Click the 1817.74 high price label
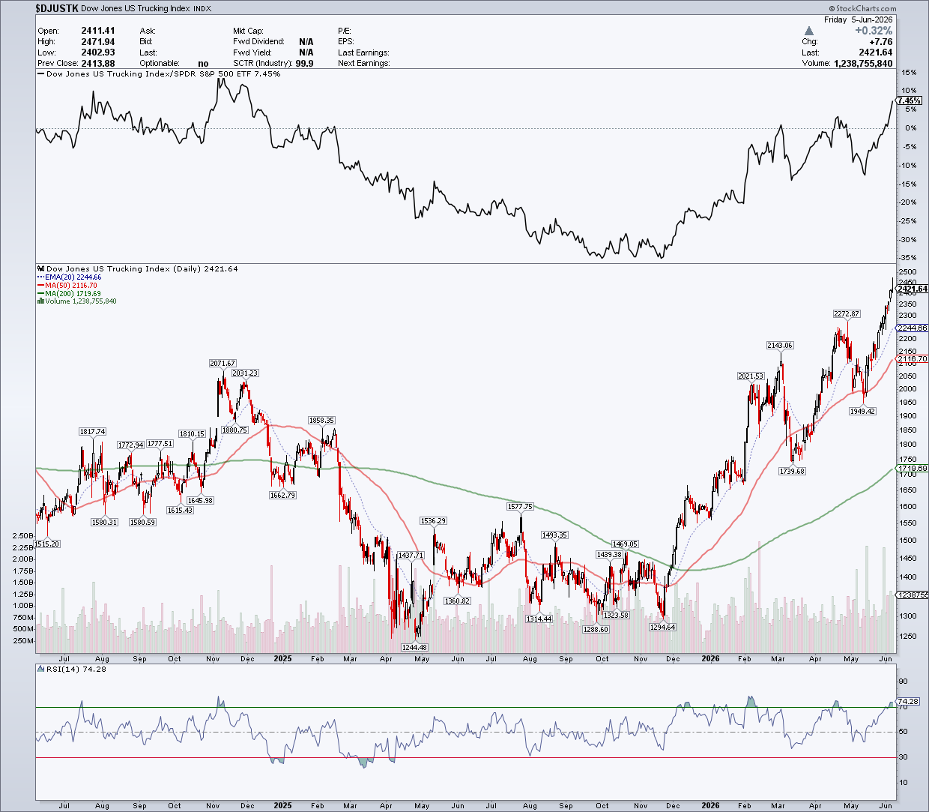Viewport: 930px width, 812px height. coord(93,431)
